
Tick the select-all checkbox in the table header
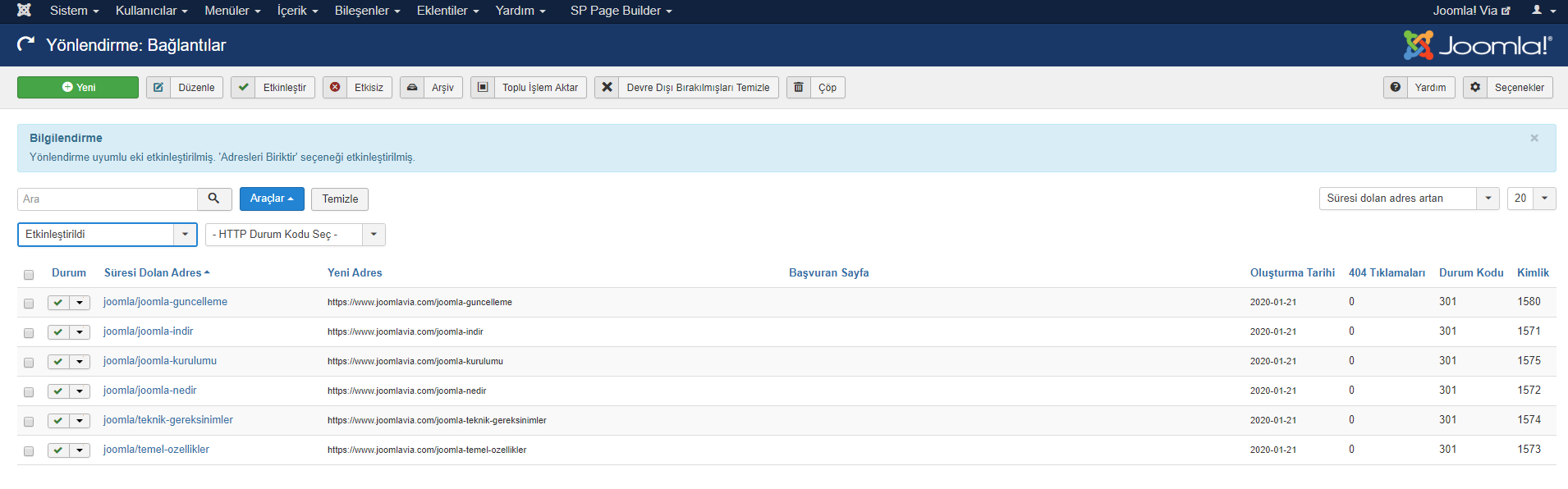[29, 274]
